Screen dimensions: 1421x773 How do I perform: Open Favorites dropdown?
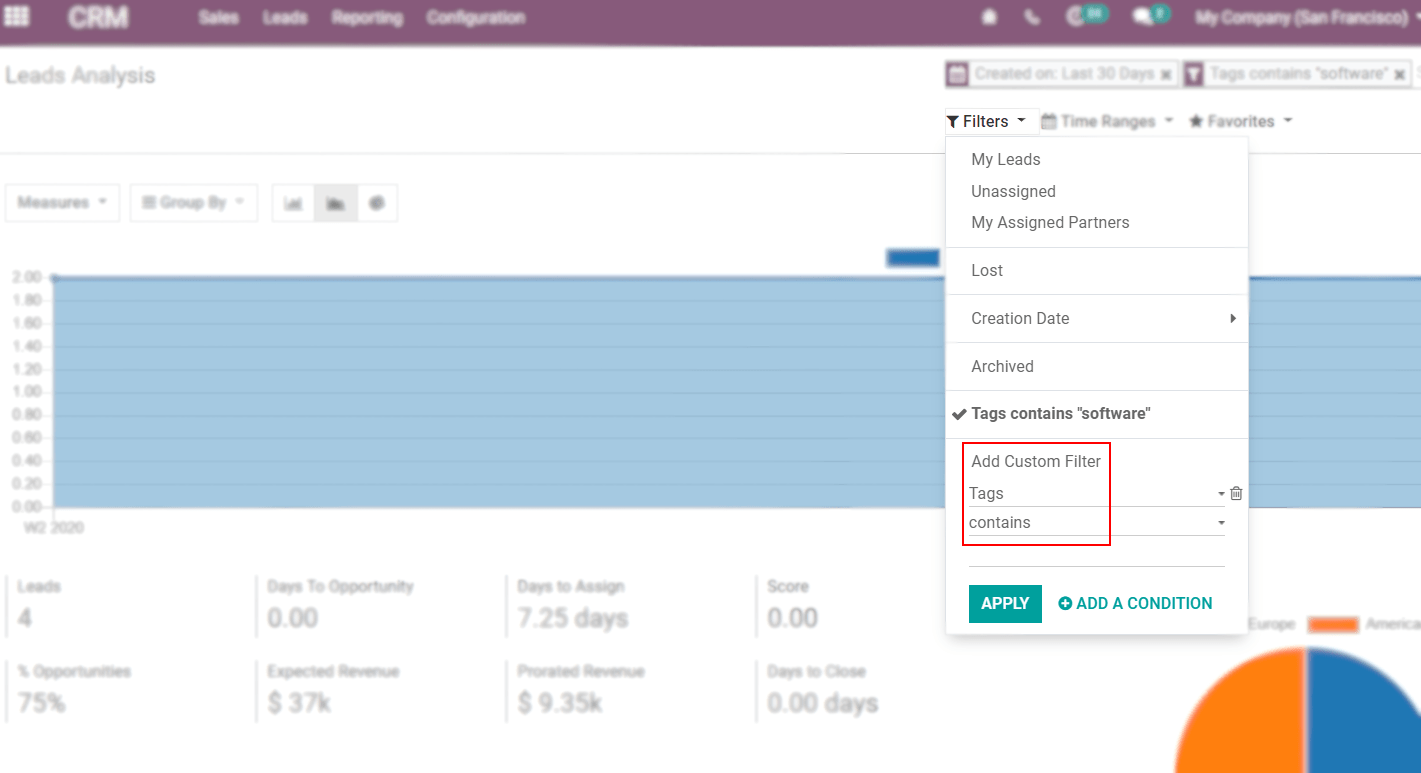coord(1240,122)
